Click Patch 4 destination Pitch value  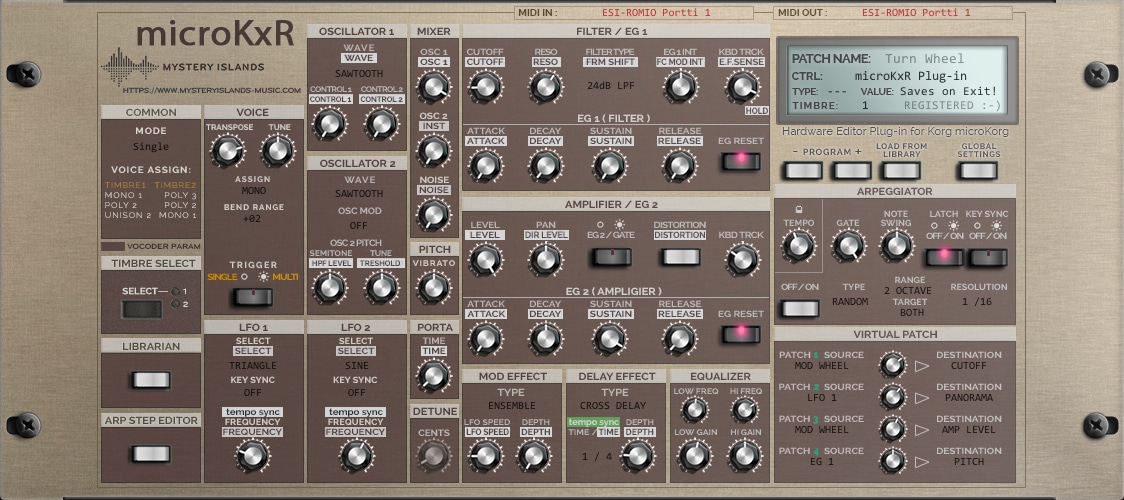(968, 462)
